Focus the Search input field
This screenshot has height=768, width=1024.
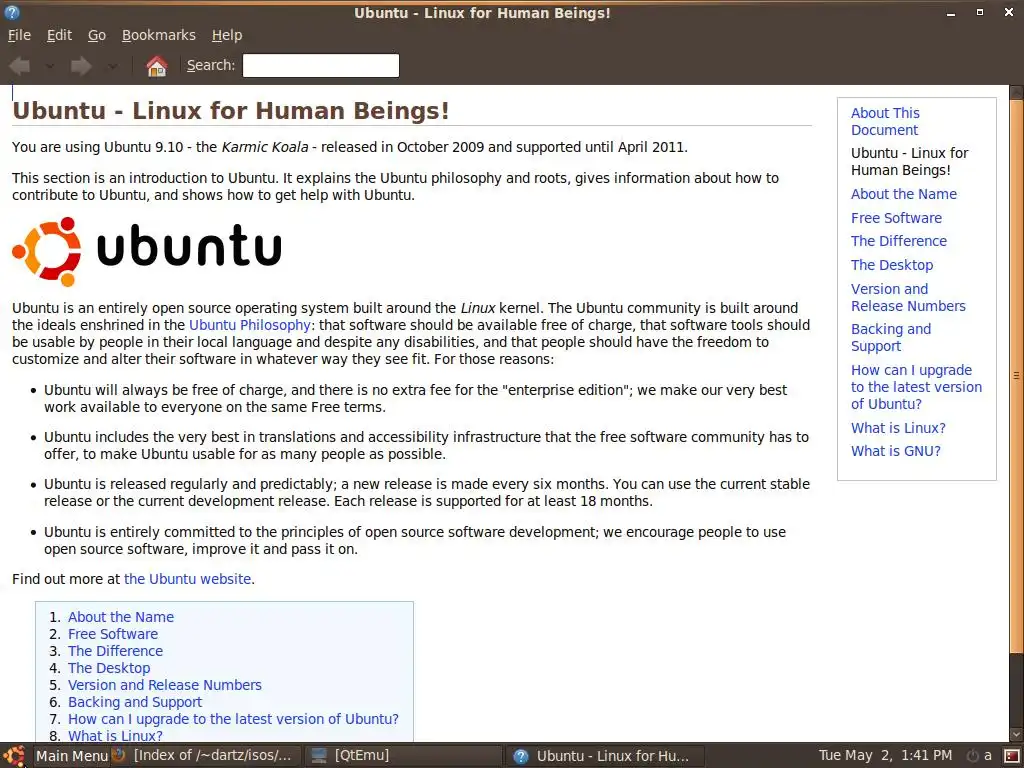321,65
